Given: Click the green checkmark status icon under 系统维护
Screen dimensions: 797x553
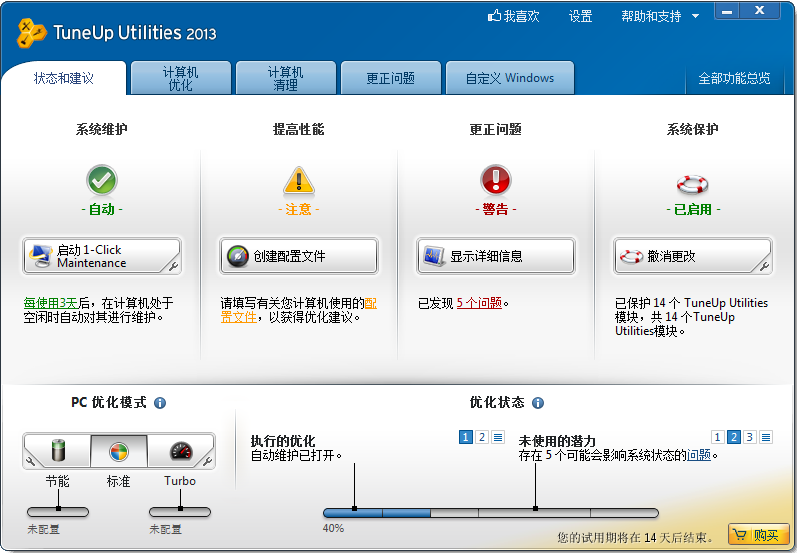Looking at the screenshot, I should pyautogui.click(x=102, y=180).
